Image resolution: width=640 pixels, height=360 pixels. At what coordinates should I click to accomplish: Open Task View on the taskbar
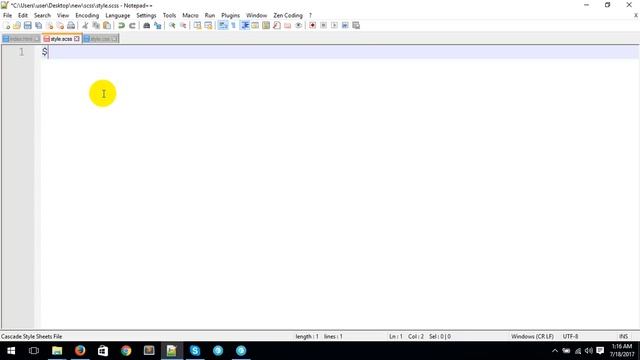[x=34, y=351]
